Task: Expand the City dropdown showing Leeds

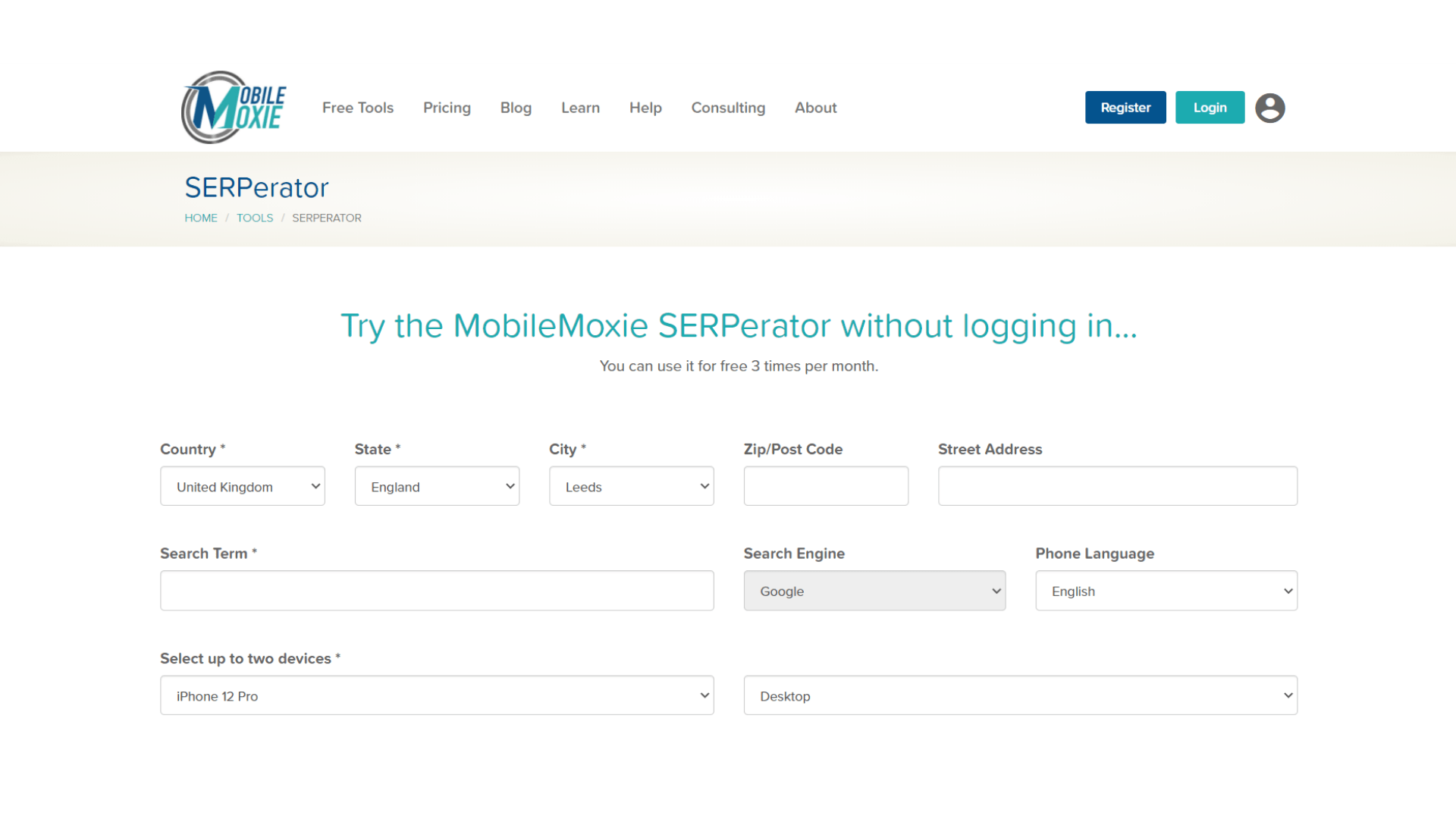Action: pos(631,486)
